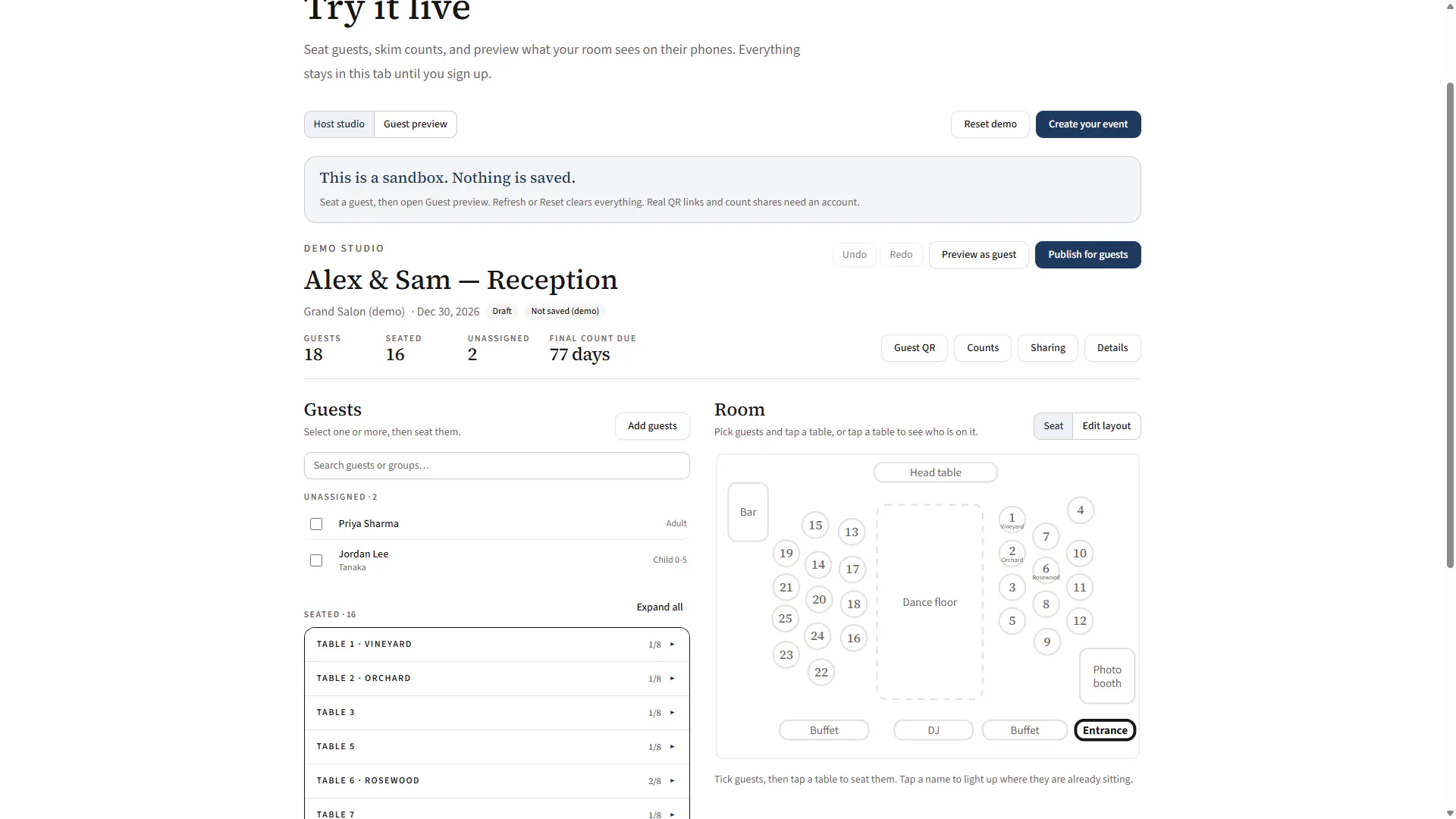
Task: Click Publish for guests button
Action: 1088,255
